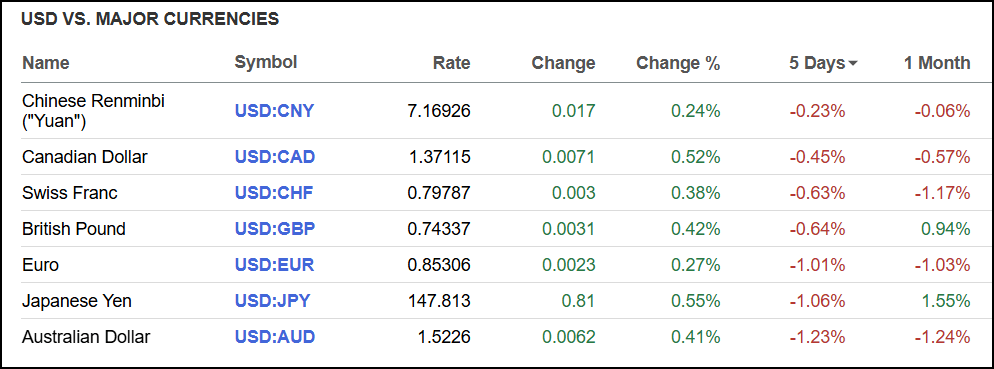Click the 1-month value -1.03%
Viewport: 994px width, 369px height.
(x=942, y=264)
